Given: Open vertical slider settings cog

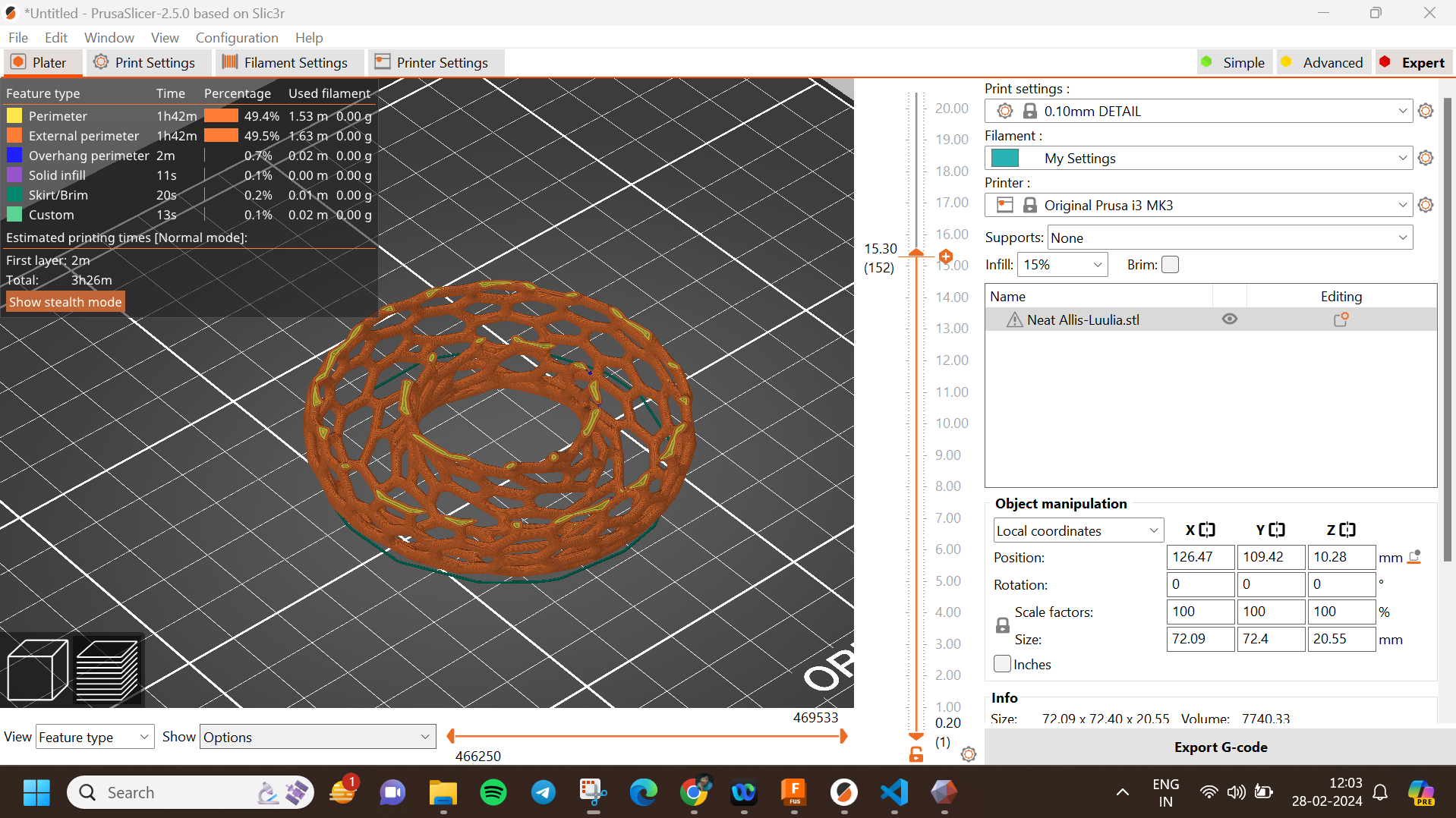Looking at the screenshot, I should (x=969, y=754).
